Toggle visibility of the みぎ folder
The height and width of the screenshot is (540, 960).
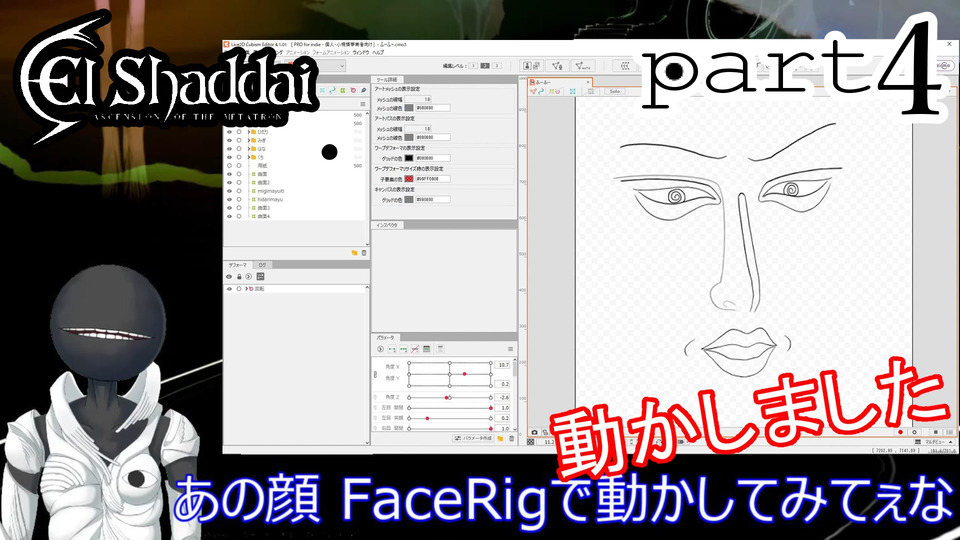(x=230, y=140)
